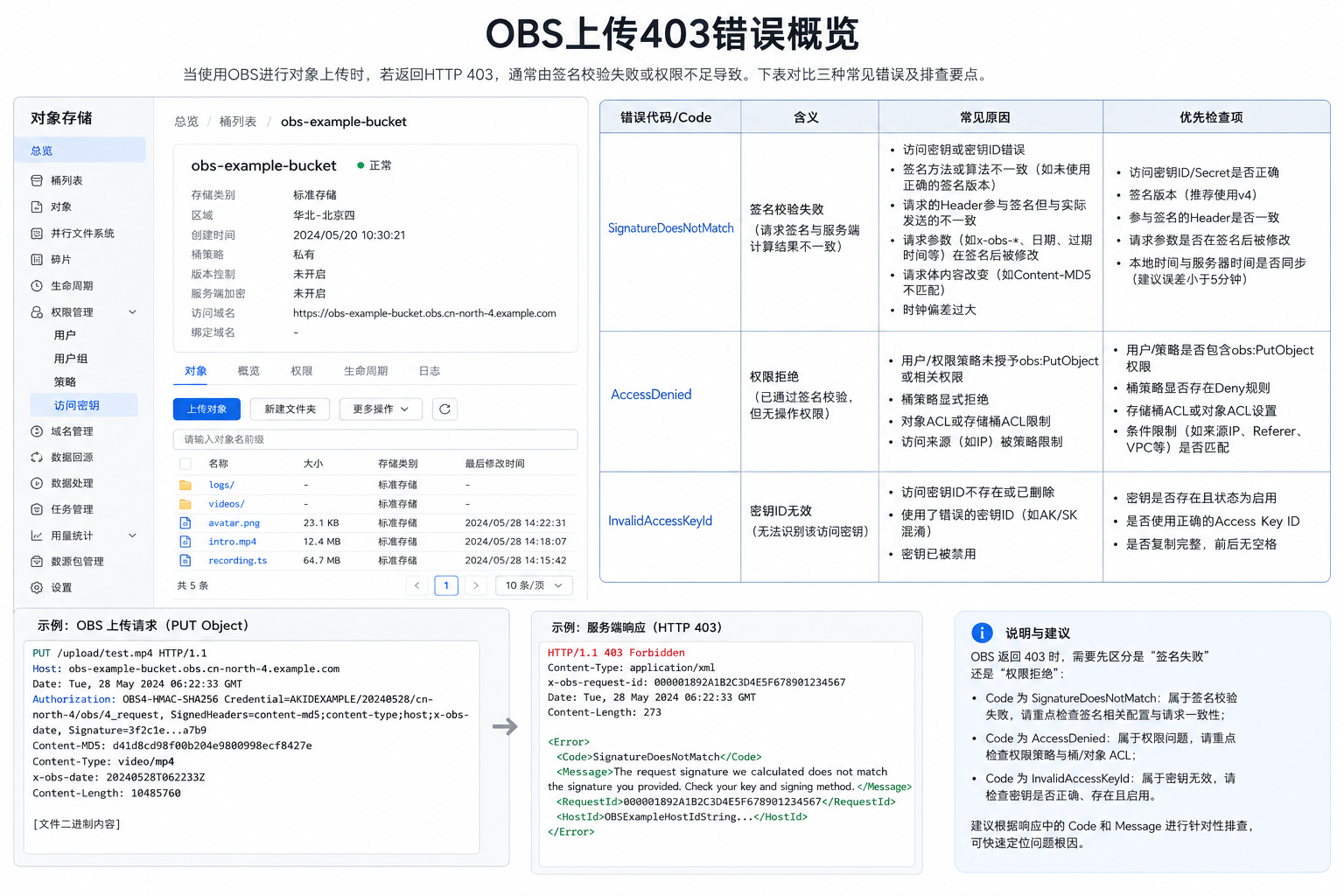Click the recording.ts file icon
Screen dimensions: 1344x896
click(x=185, y=561)
